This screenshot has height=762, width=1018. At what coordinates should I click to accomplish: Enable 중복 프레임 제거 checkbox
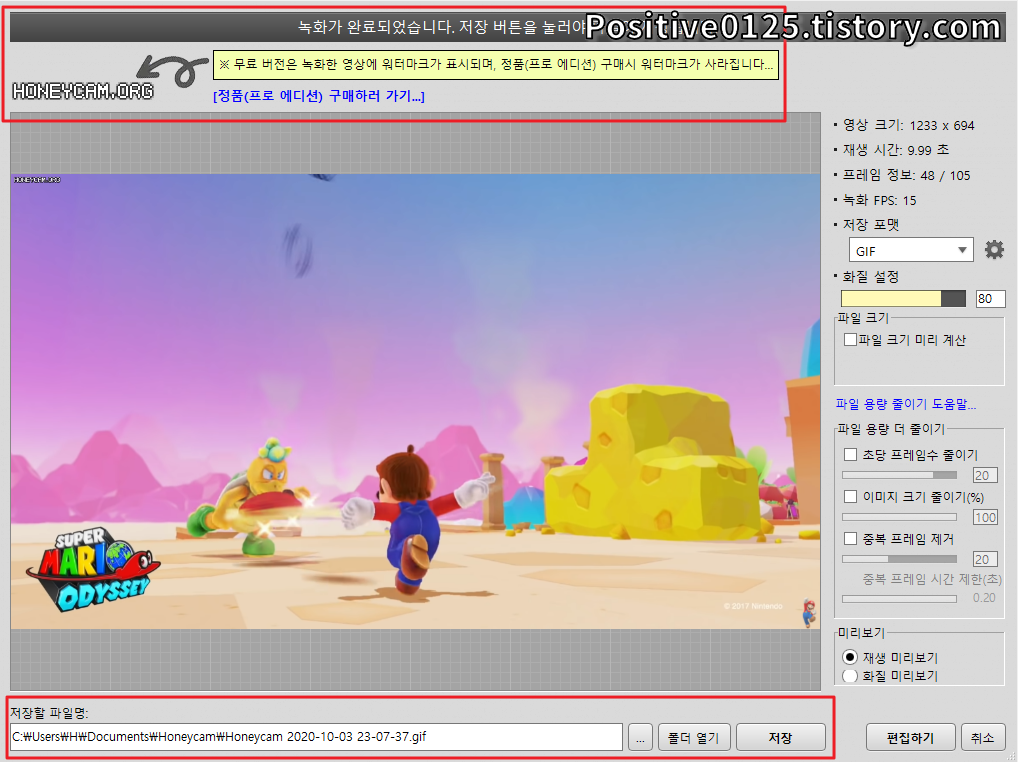click(x=850, y=539)
